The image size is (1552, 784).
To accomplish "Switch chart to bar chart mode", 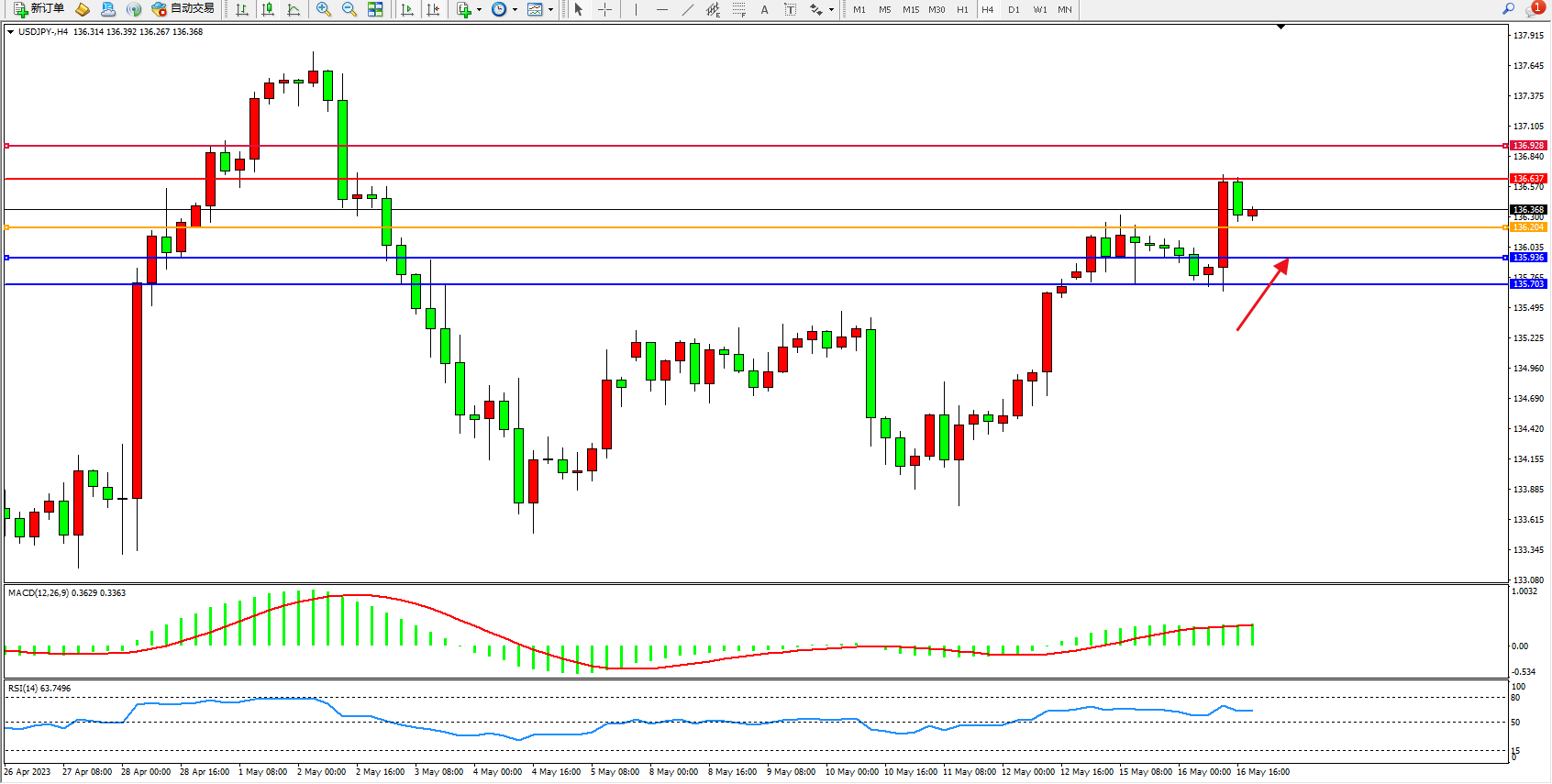I will [x=242, y=9].
